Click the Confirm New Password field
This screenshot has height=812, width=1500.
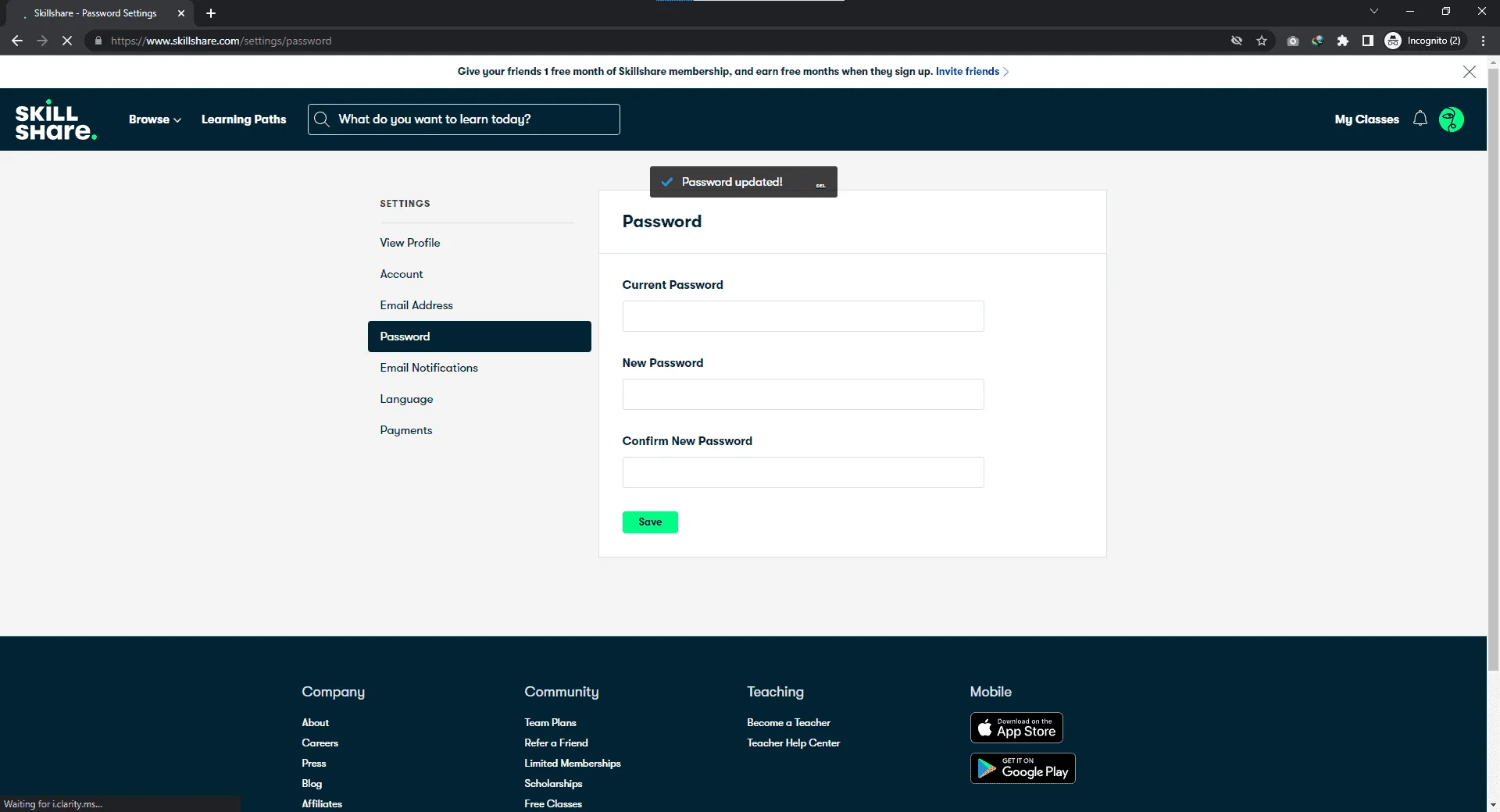pos(803,472)
